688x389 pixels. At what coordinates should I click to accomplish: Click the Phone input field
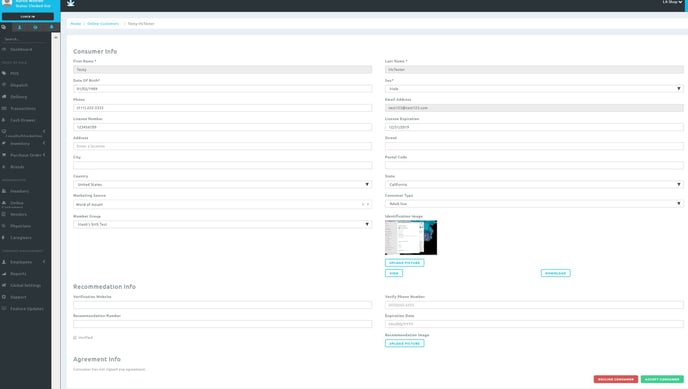pos(222,108)
